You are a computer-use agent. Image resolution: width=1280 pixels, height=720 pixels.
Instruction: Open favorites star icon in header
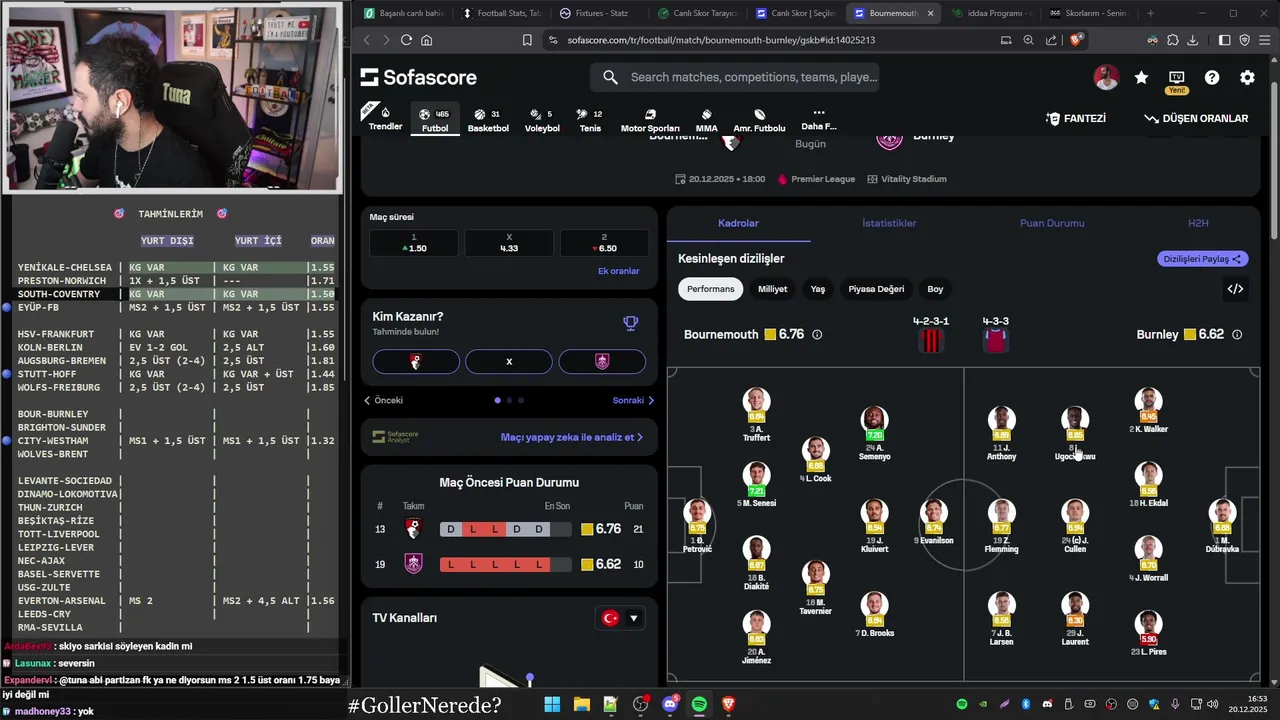coord(1141,77)
